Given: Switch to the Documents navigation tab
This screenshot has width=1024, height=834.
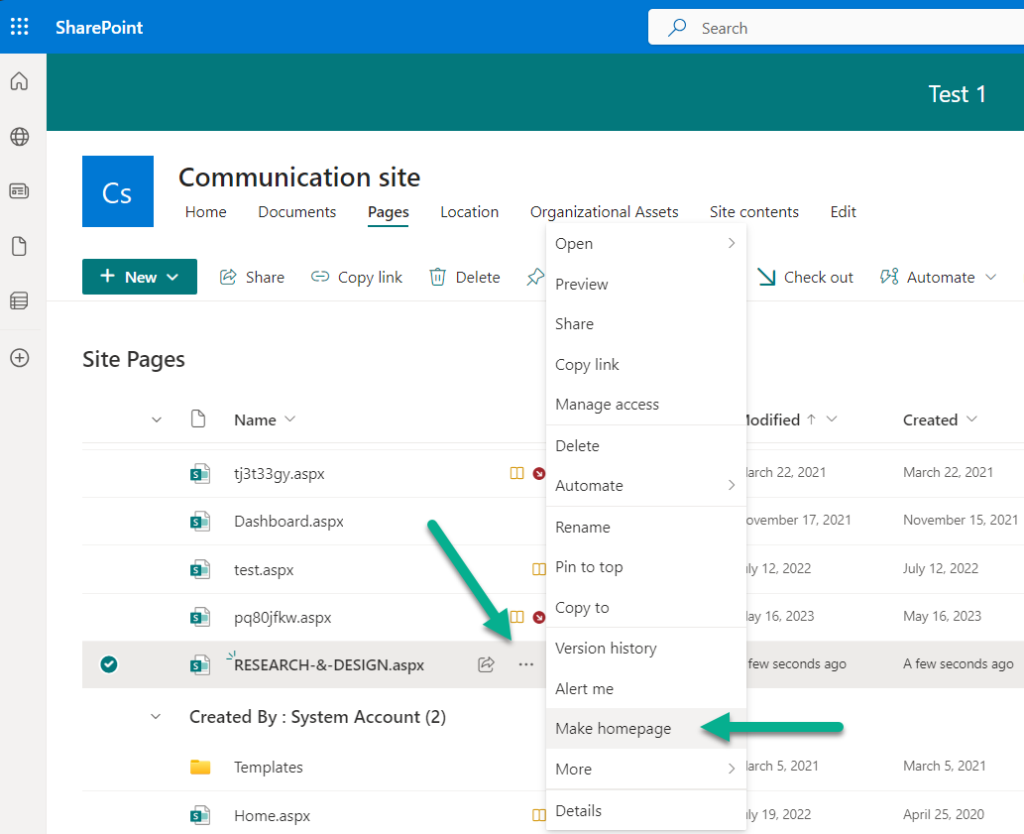Looking at the screenshot, I should pyautogui.click(x=296, y=212).
